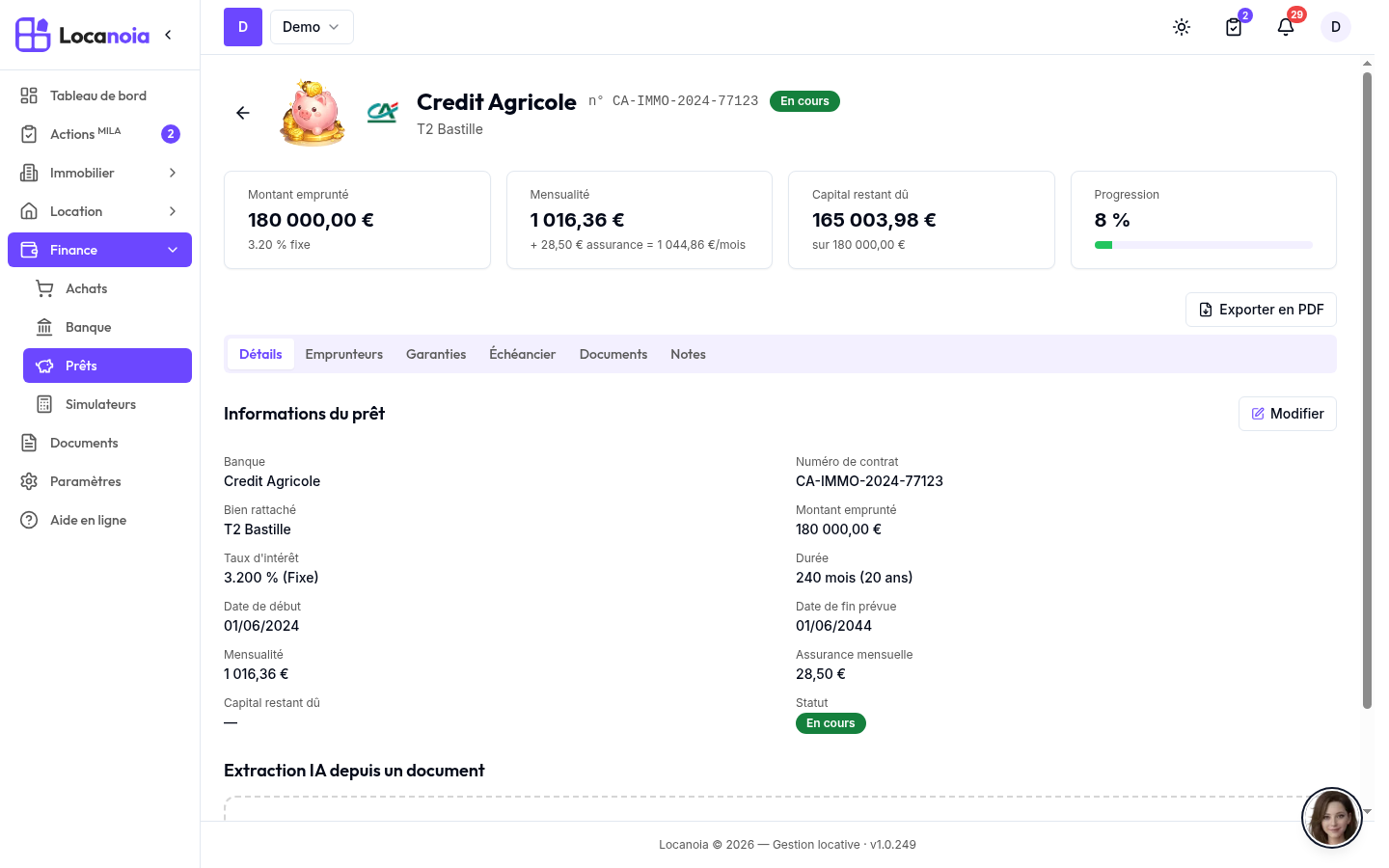Export the loan with Exporter en PDF
Viewport: 1389px width, 868px height.
pos(1261,310)
